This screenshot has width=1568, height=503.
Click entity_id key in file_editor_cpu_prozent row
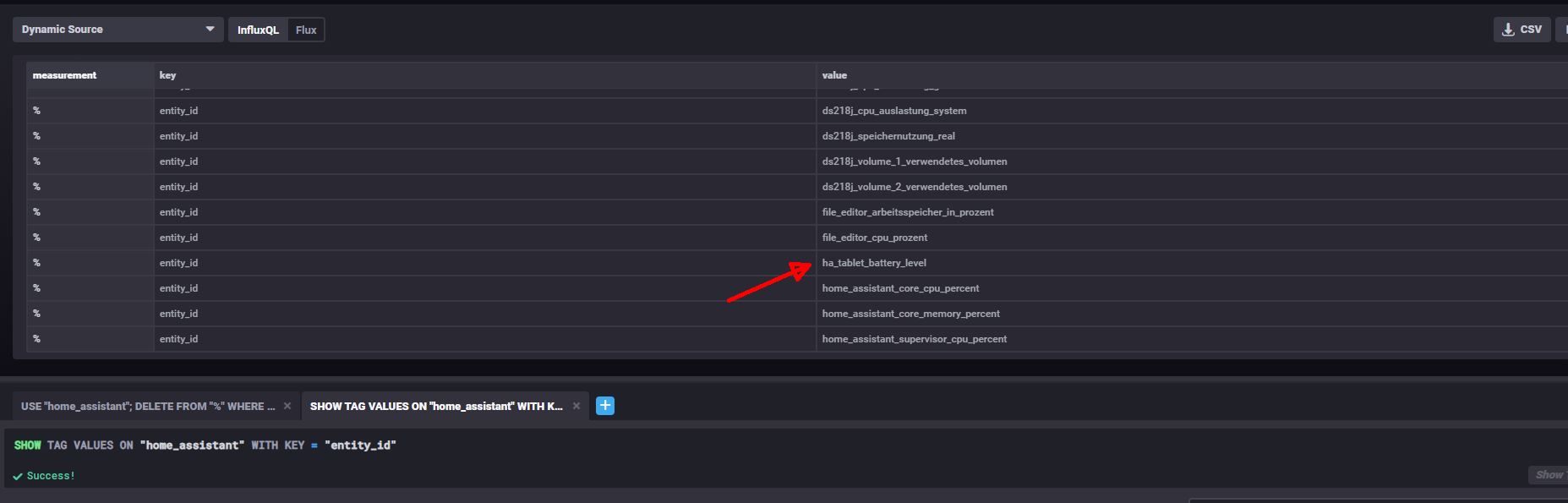(178, 238)
